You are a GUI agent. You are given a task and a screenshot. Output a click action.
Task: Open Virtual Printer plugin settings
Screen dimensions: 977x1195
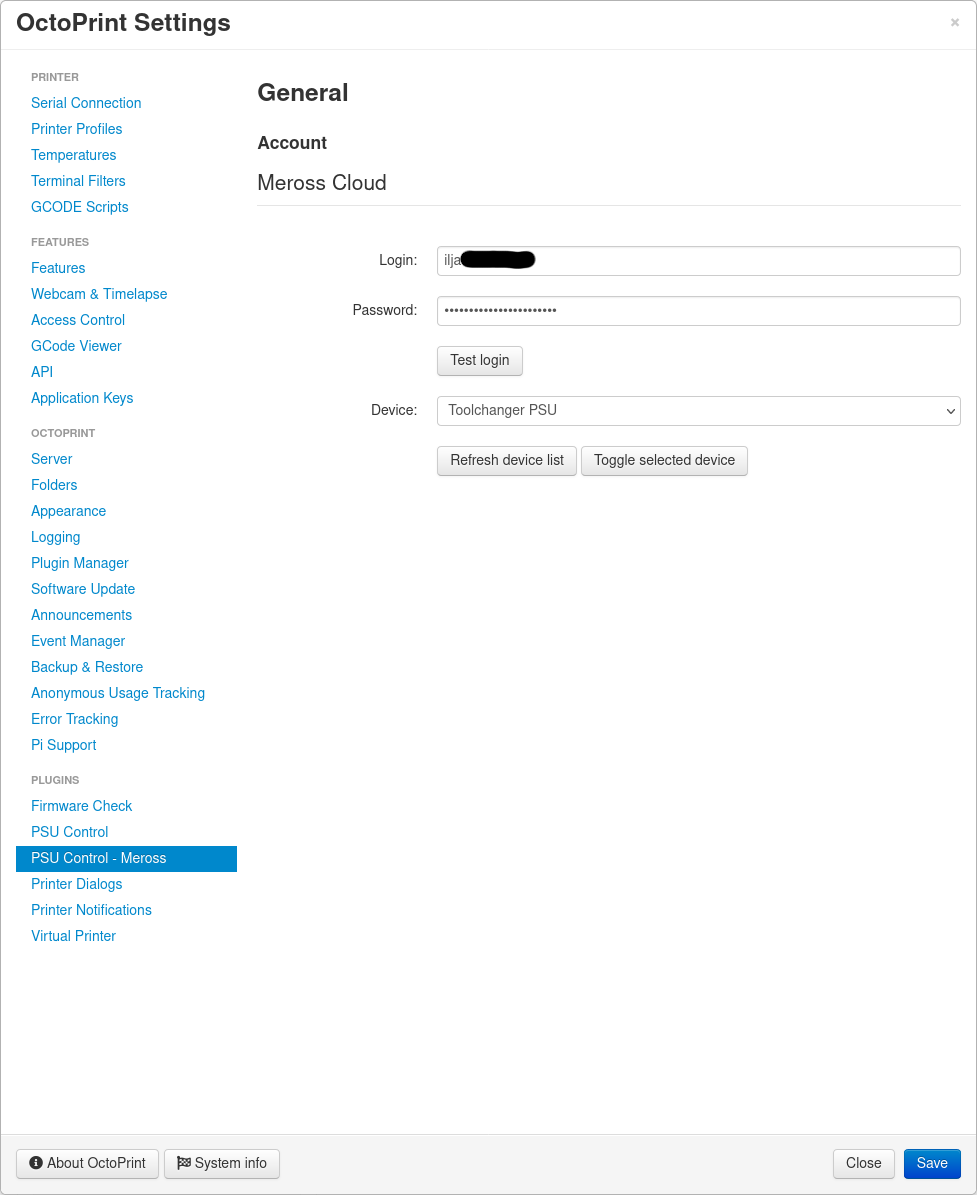[x=73, y=934]
